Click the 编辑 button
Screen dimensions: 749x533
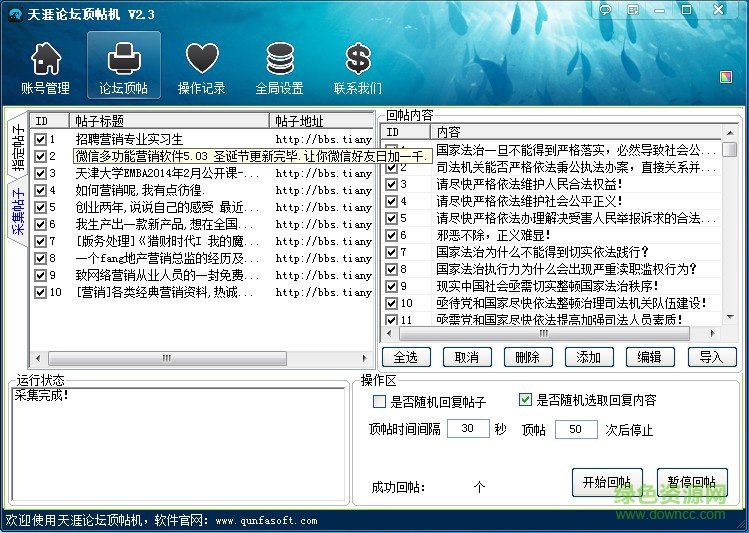coord(650,357)
